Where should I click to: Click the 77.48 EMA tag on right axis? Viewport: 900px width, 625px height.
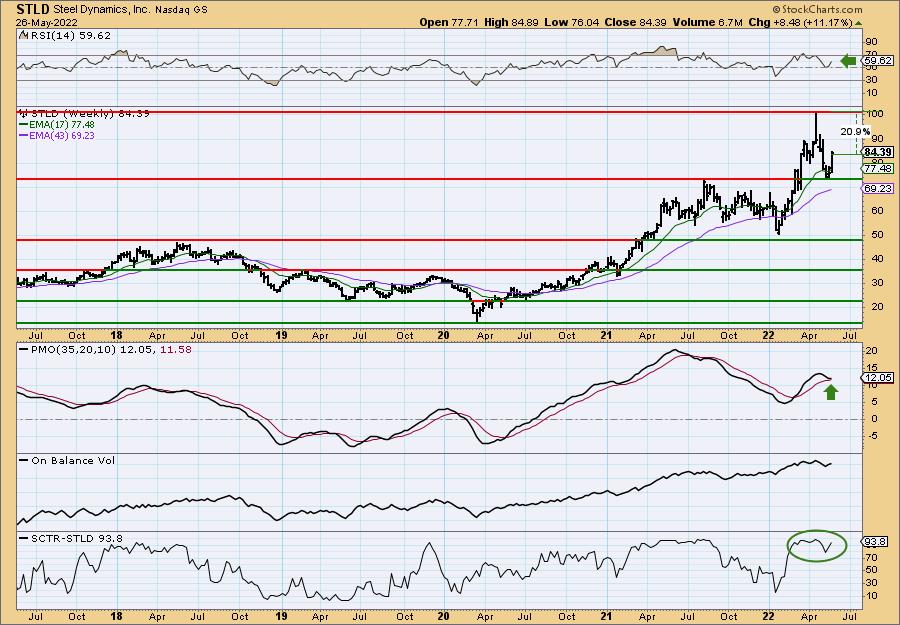[x=878, y=168]
